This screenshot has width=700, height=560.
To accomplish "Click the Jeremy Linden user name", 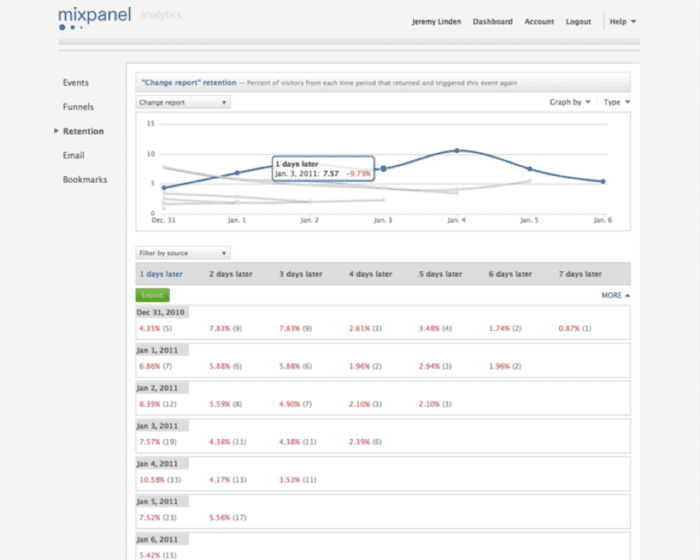I will coord(436,22).
